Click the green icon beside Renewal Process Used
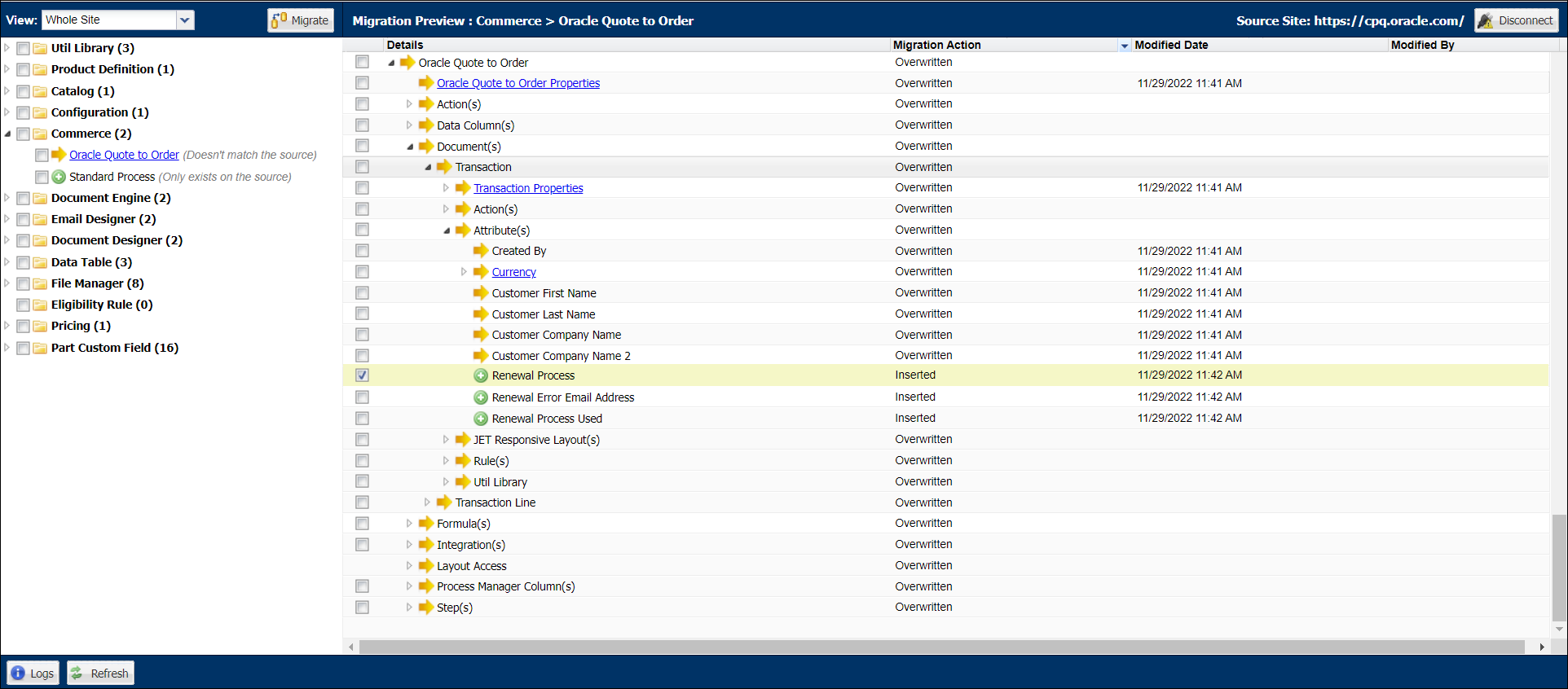This screenshot has width=1568, height=689. [x=481, y=419]
